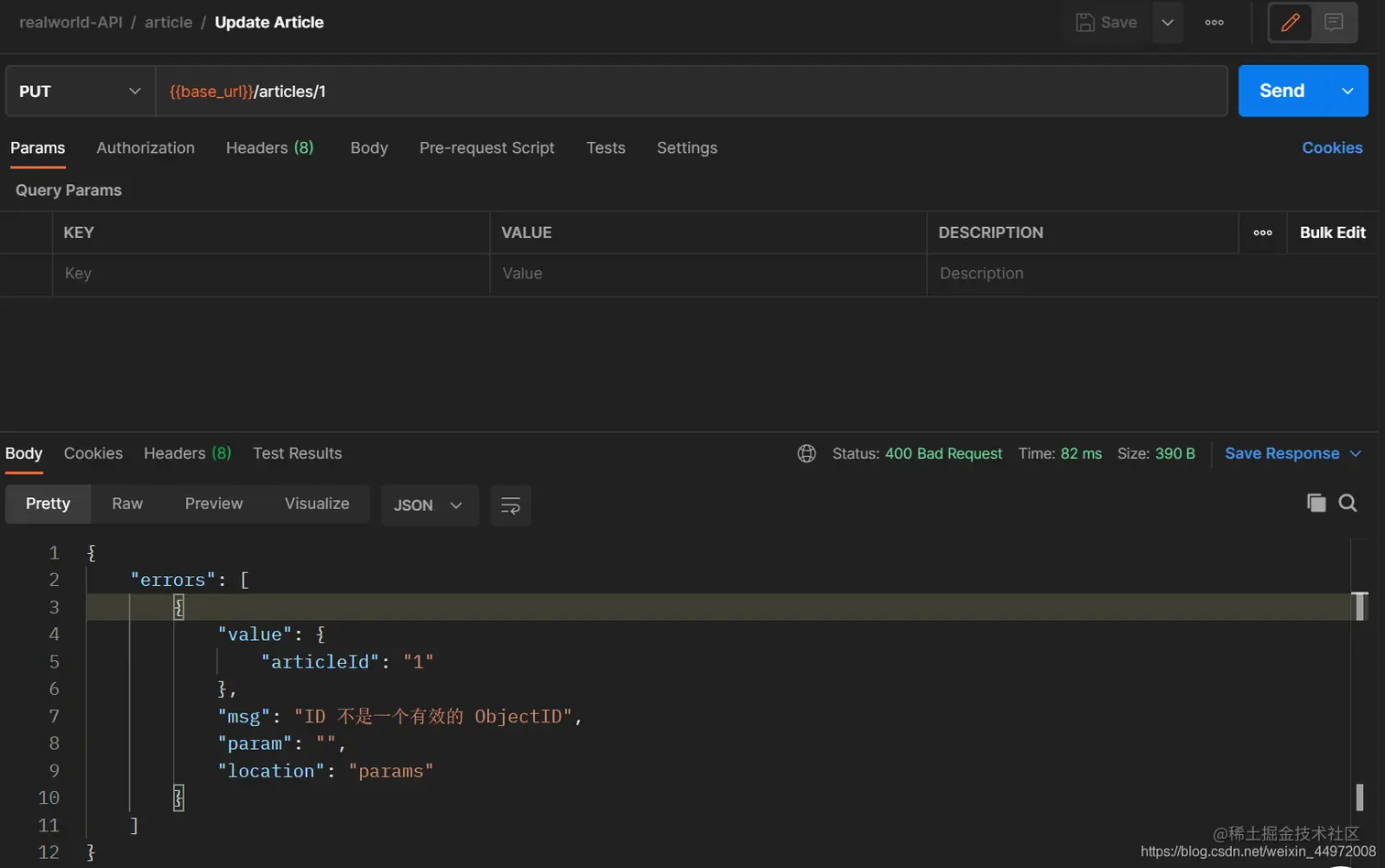This screenshot has height=868, width=1385.
Task: Open the comments icon
Action: click(1334, 22)
